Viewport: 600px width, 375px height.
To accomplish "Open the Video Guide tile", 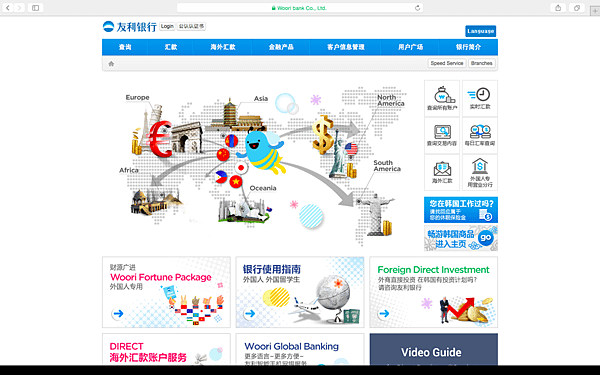I will click(x=434, y=349).
